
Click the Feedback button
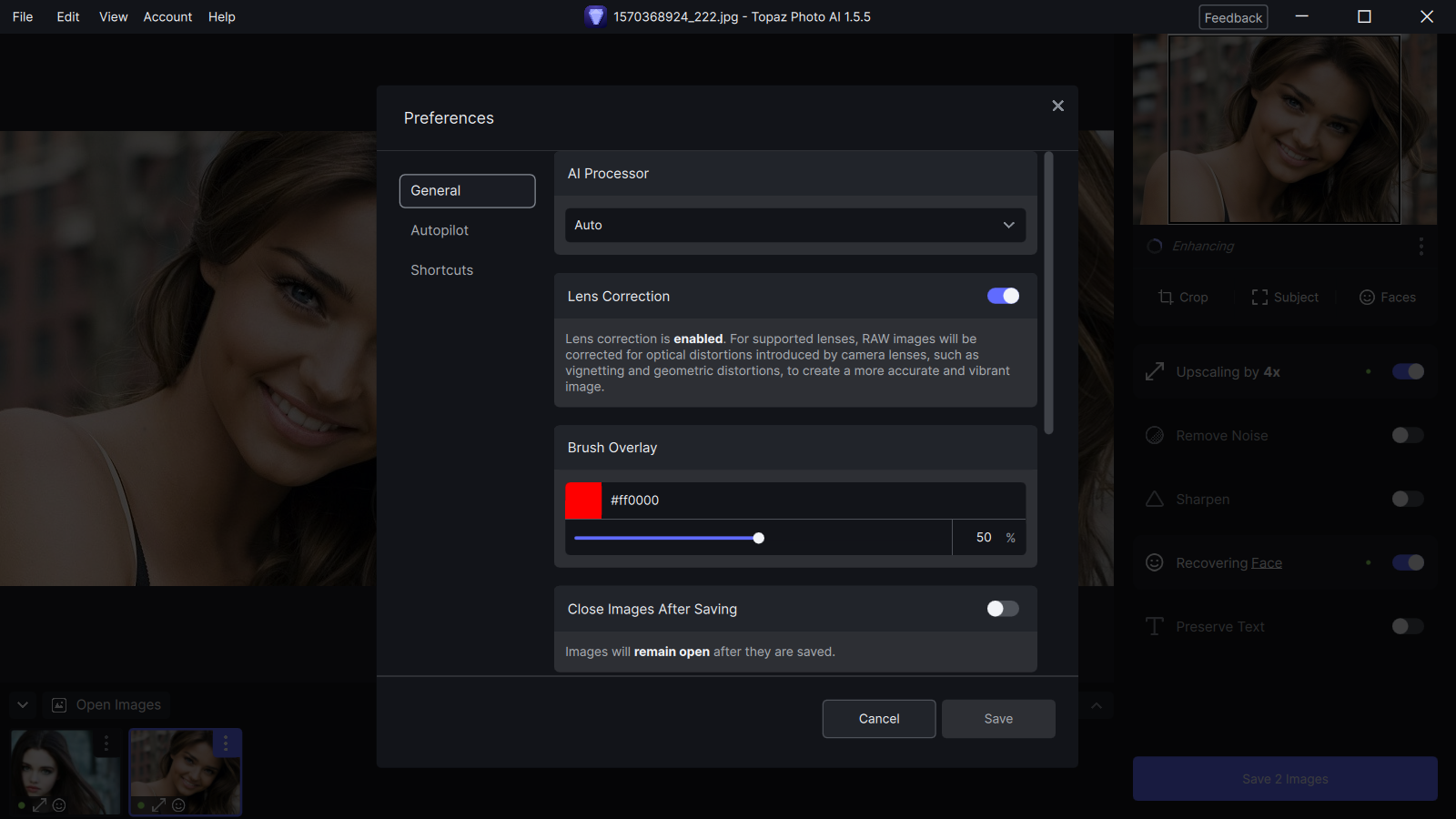coord(1233,17)
